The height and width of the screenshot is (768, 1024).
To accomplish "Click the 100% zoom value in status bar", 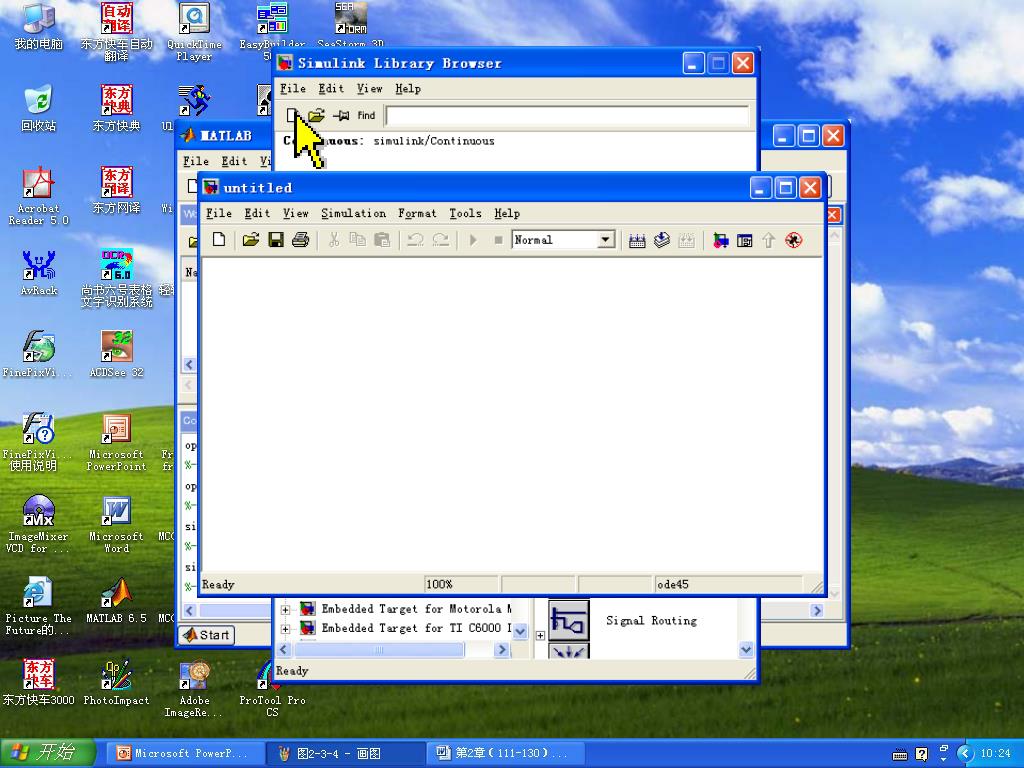I will point(439,584).
